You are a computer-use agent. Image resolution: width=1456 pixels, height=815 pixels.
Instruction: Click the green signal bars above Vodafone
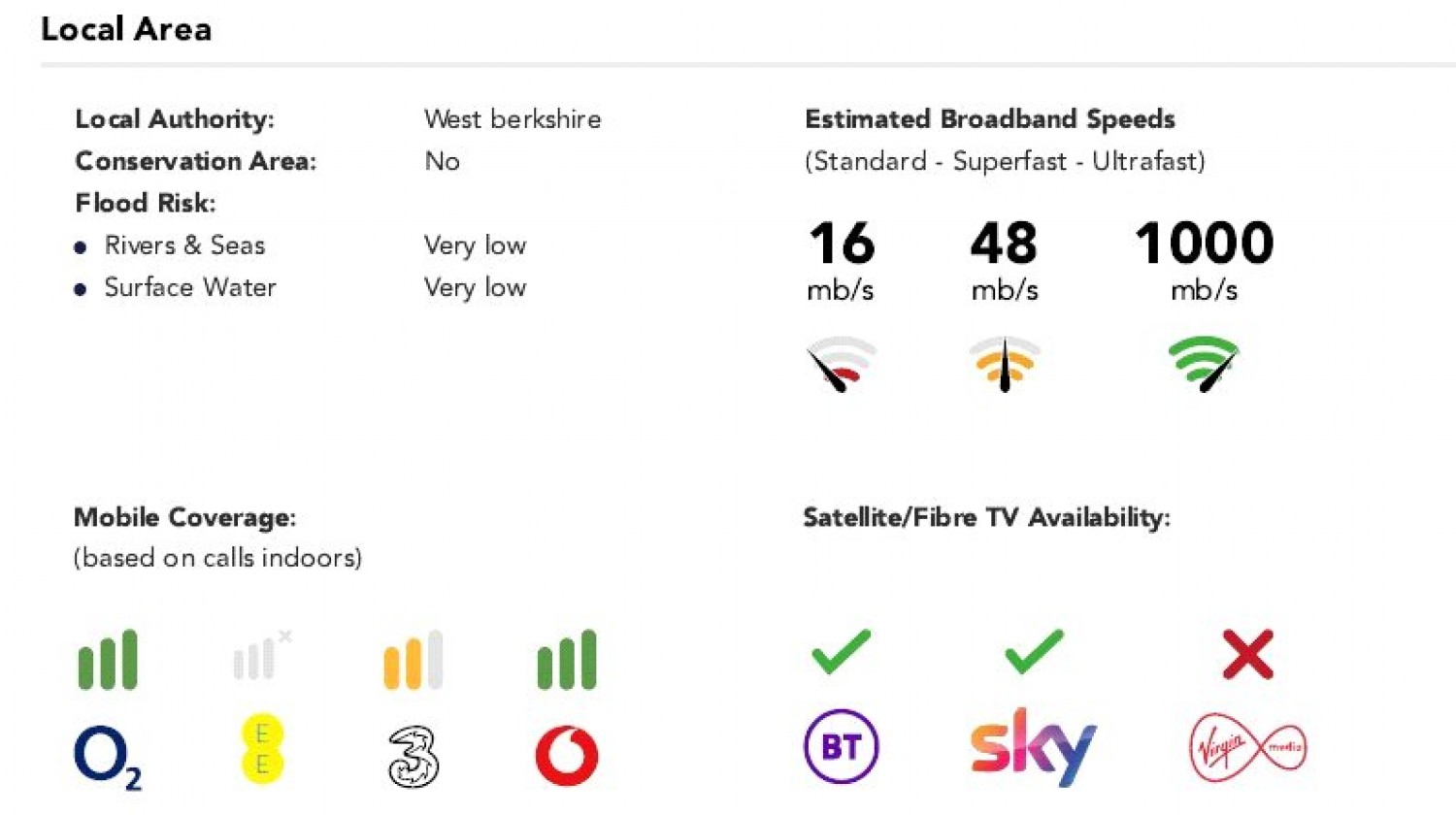tap(567, 660)
